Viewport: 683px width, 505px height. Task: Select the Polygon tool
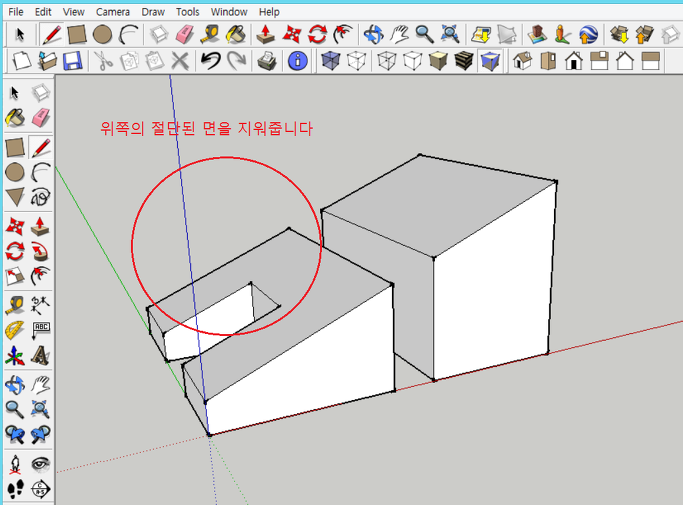pyautogui.click(x=15, y=197)
